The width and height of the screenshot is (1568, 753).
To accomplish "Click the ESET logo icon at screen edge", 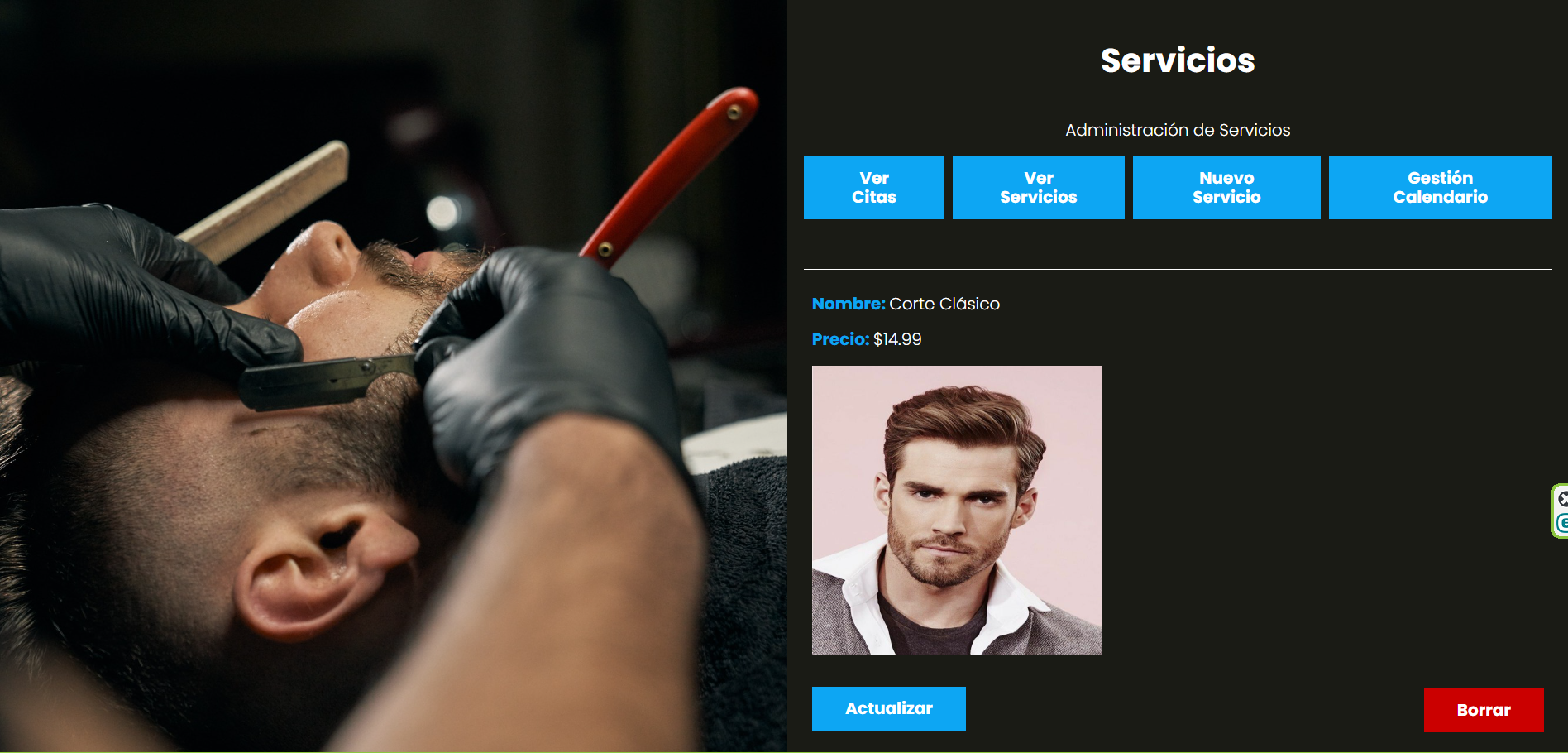I will 1562,523.
